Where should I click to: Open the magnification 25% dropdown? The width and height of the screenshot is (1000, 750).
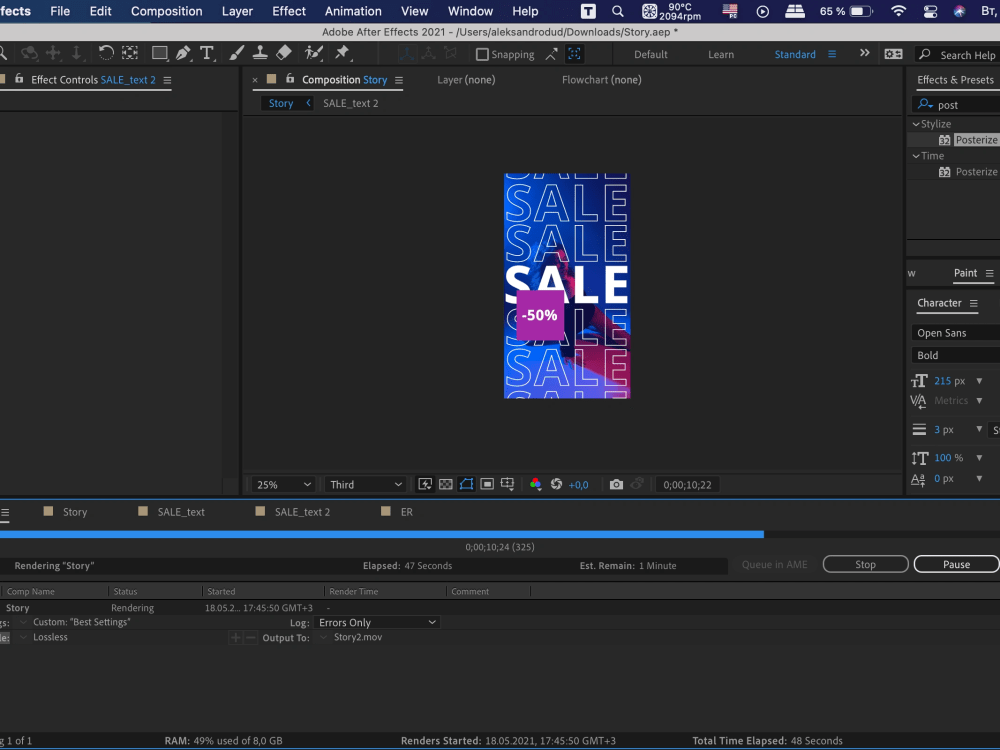(283, 485)
